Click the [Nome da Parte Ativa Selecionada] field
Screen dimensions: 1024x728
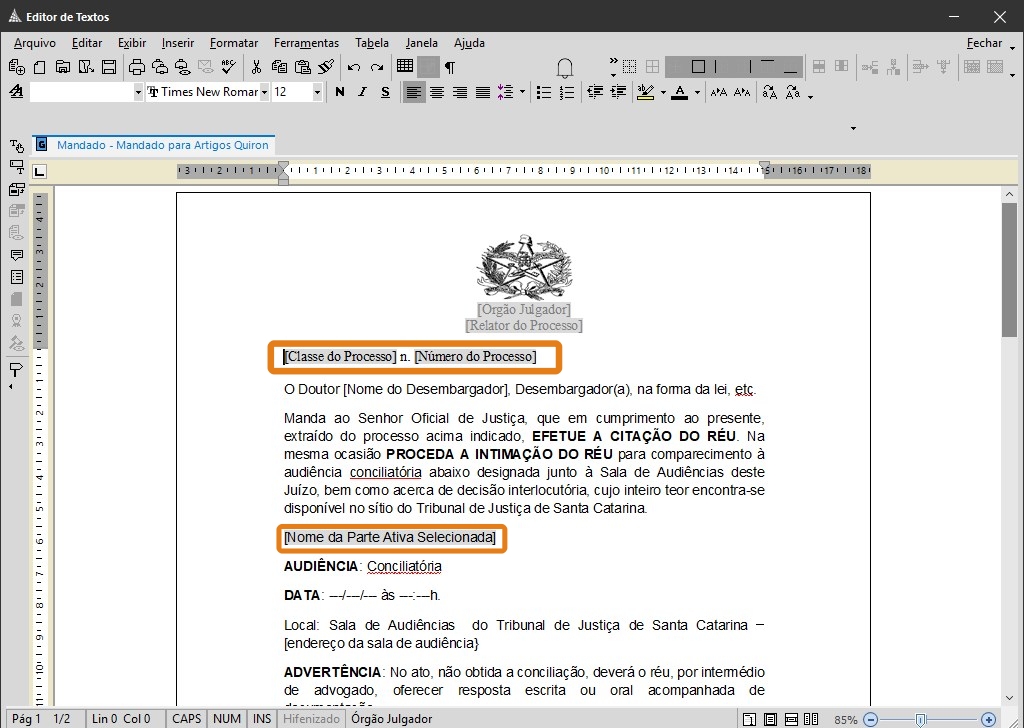[390, 537]
